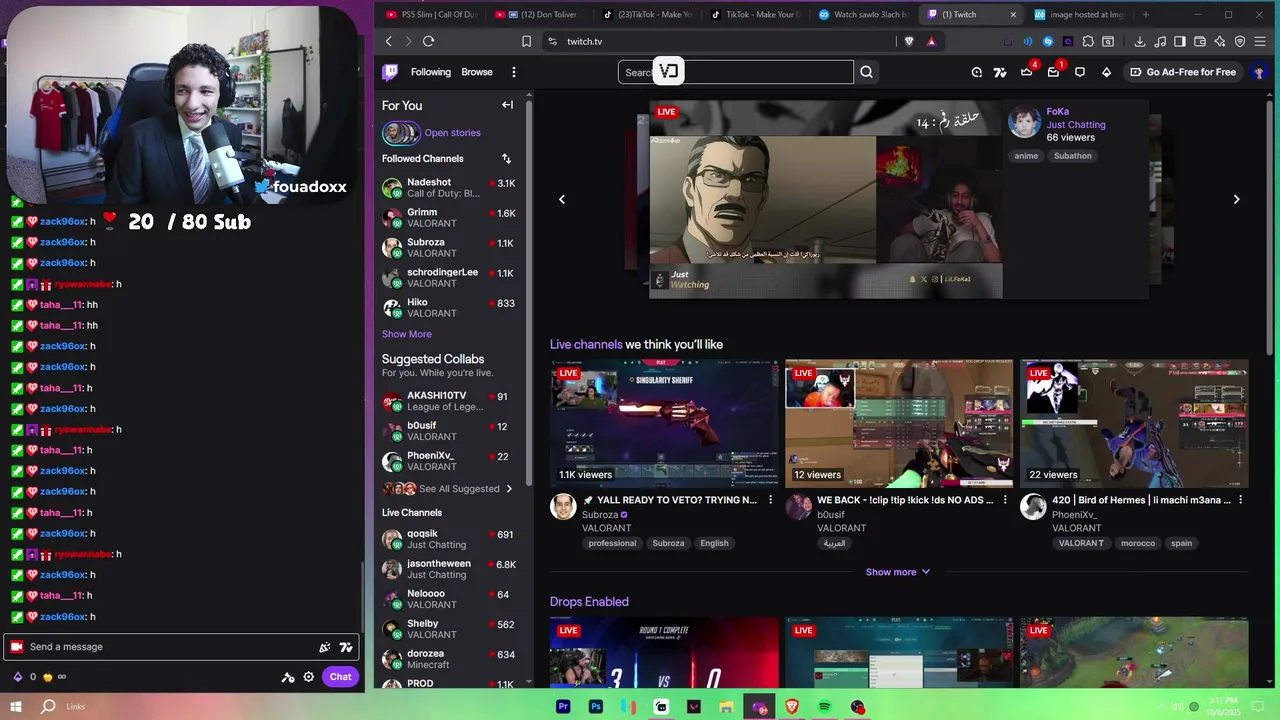
Task: Open chat settings gear icon
Action: click(x=309, y=677)
